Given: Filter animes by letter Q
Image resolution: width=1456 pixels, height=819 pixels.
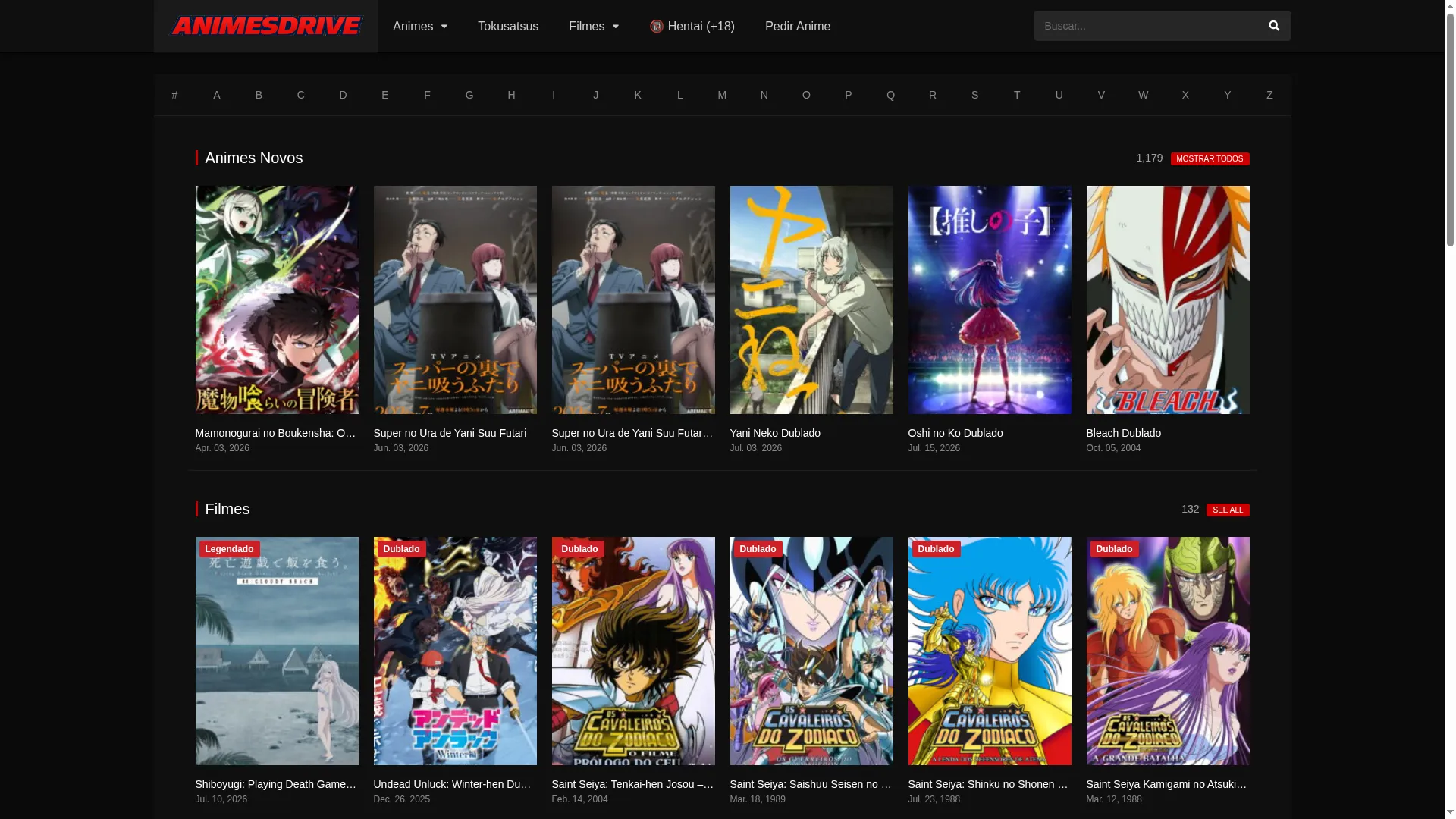Looking at the screenshot, I should (x=890, y=95).
